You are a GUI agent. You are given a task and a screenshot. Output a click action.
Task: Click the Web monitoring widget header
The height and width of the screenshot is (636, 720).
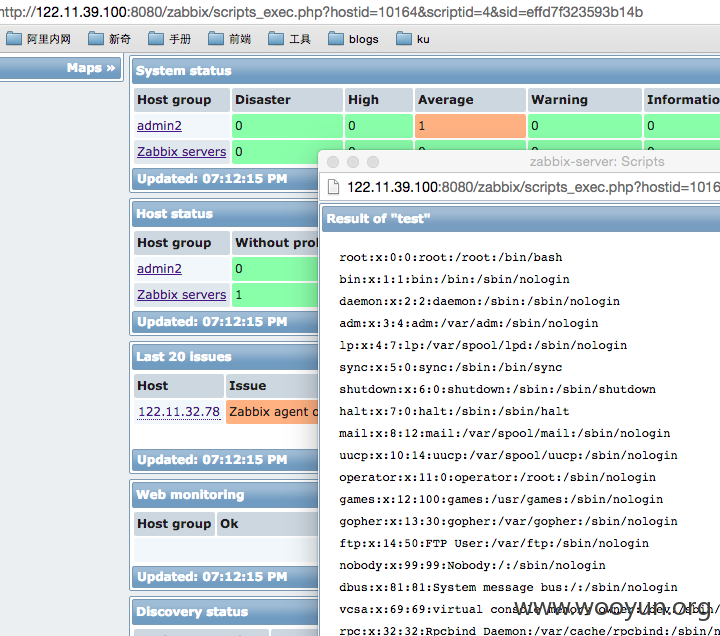(x=225, y=495)
